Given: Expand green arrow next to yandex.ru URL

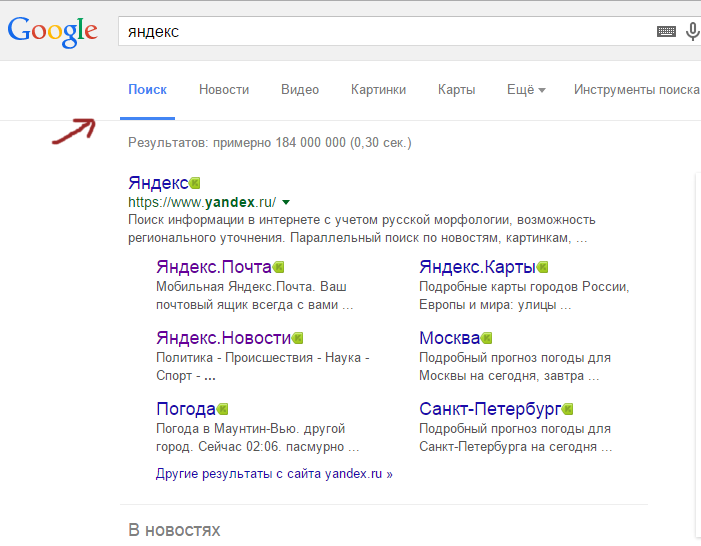Looking at the screenshot, I should [x=286, y=202].
